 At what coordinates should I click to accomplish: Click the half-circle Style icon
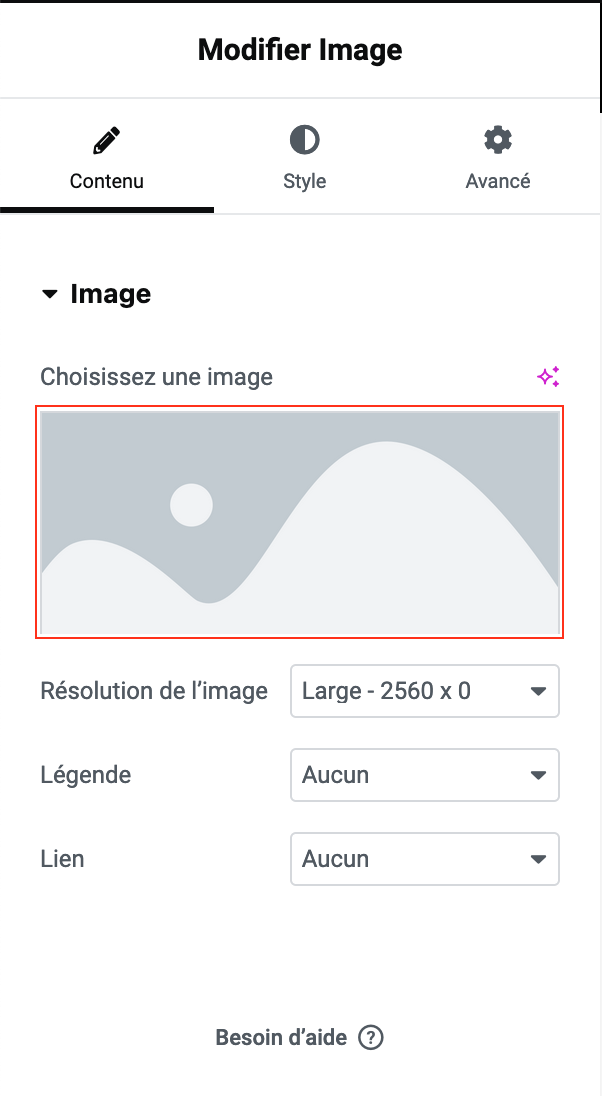pos(304,140)
